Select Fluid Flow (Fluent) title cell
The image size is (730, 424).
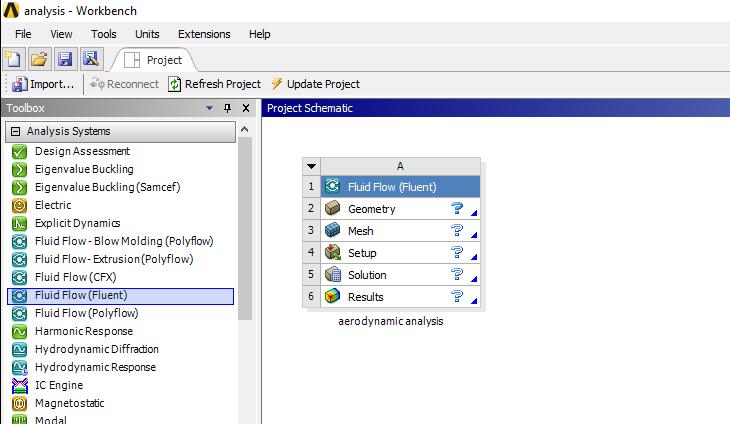pyautogui.click(x=400, y=187)
